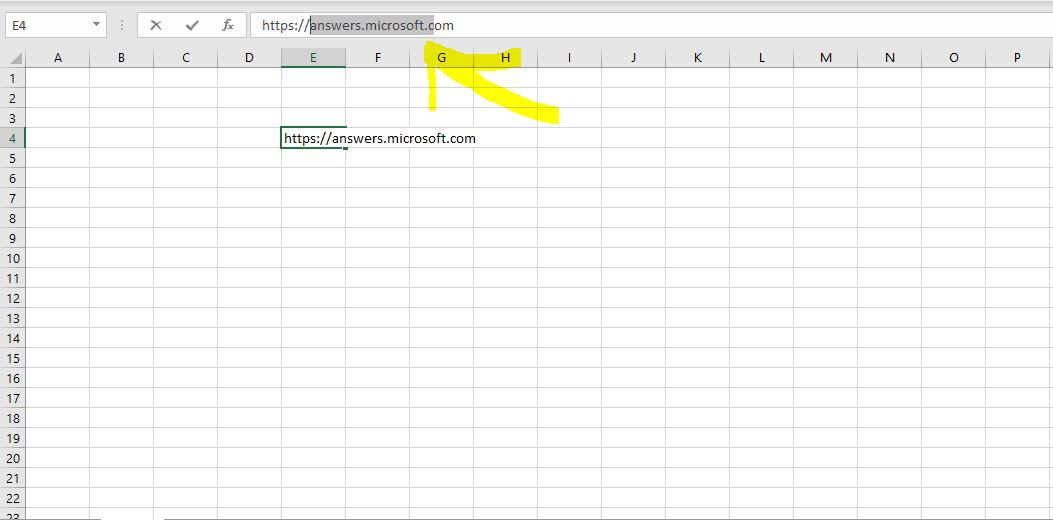Select row 4 header
1053x520 pixels.
point(12,138)
